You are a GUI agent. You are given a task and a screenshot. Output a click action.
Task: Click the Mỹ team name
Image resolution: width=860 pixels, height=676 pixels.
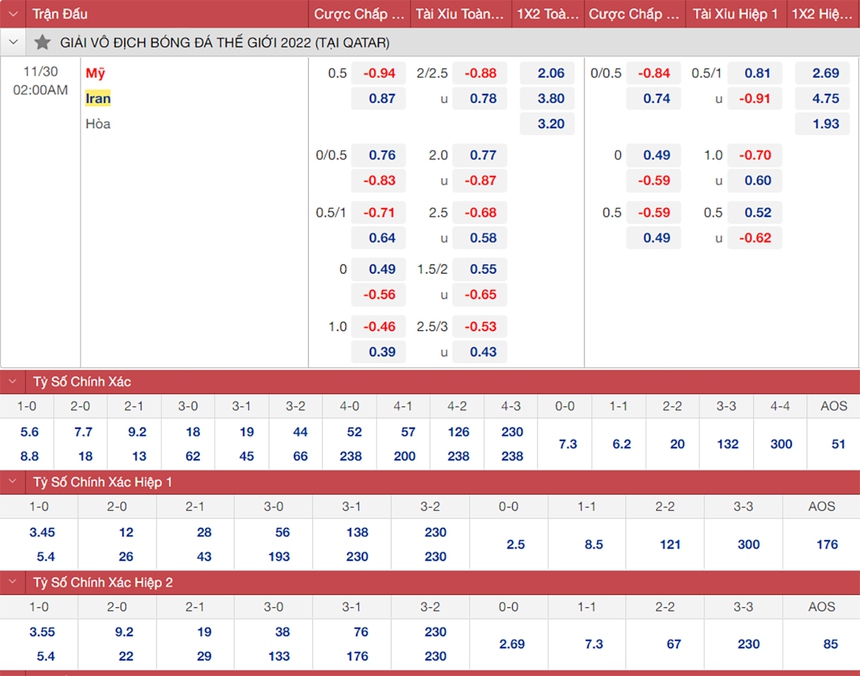point(97,73)
